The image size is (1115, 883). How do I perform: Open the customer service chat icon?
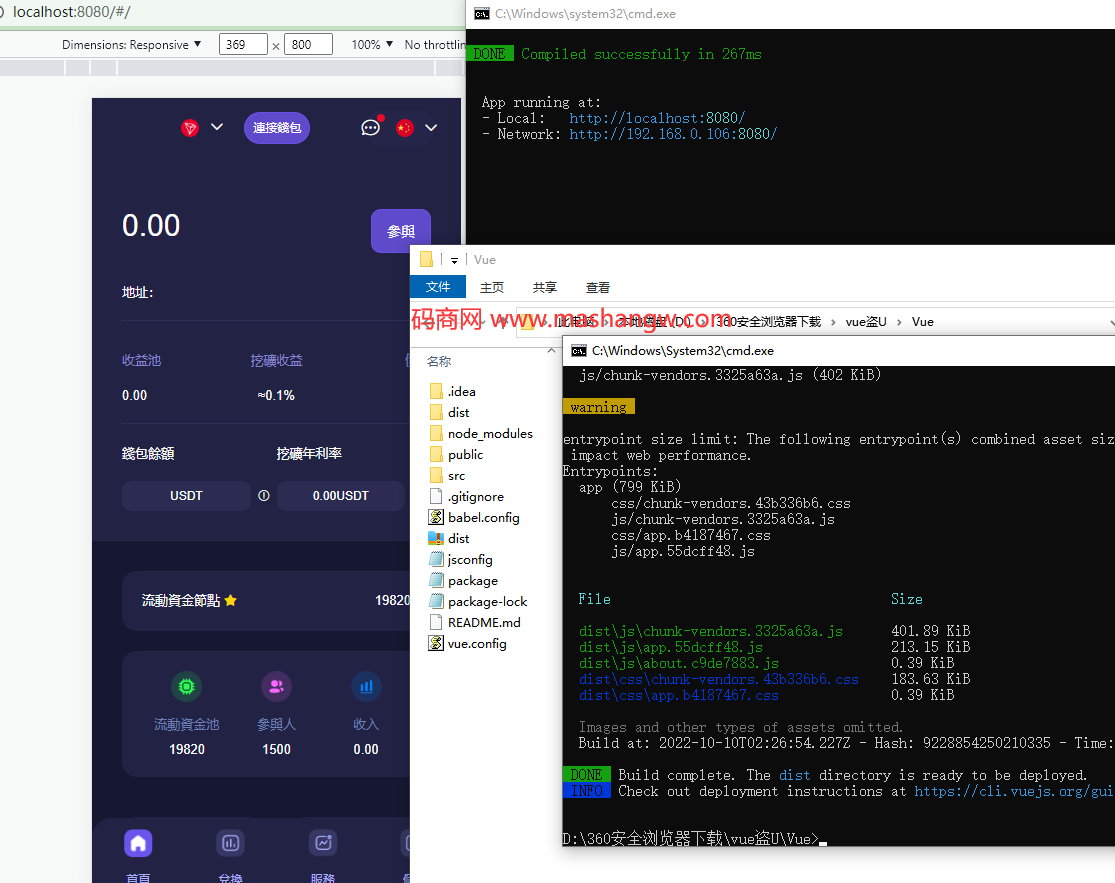370,128
